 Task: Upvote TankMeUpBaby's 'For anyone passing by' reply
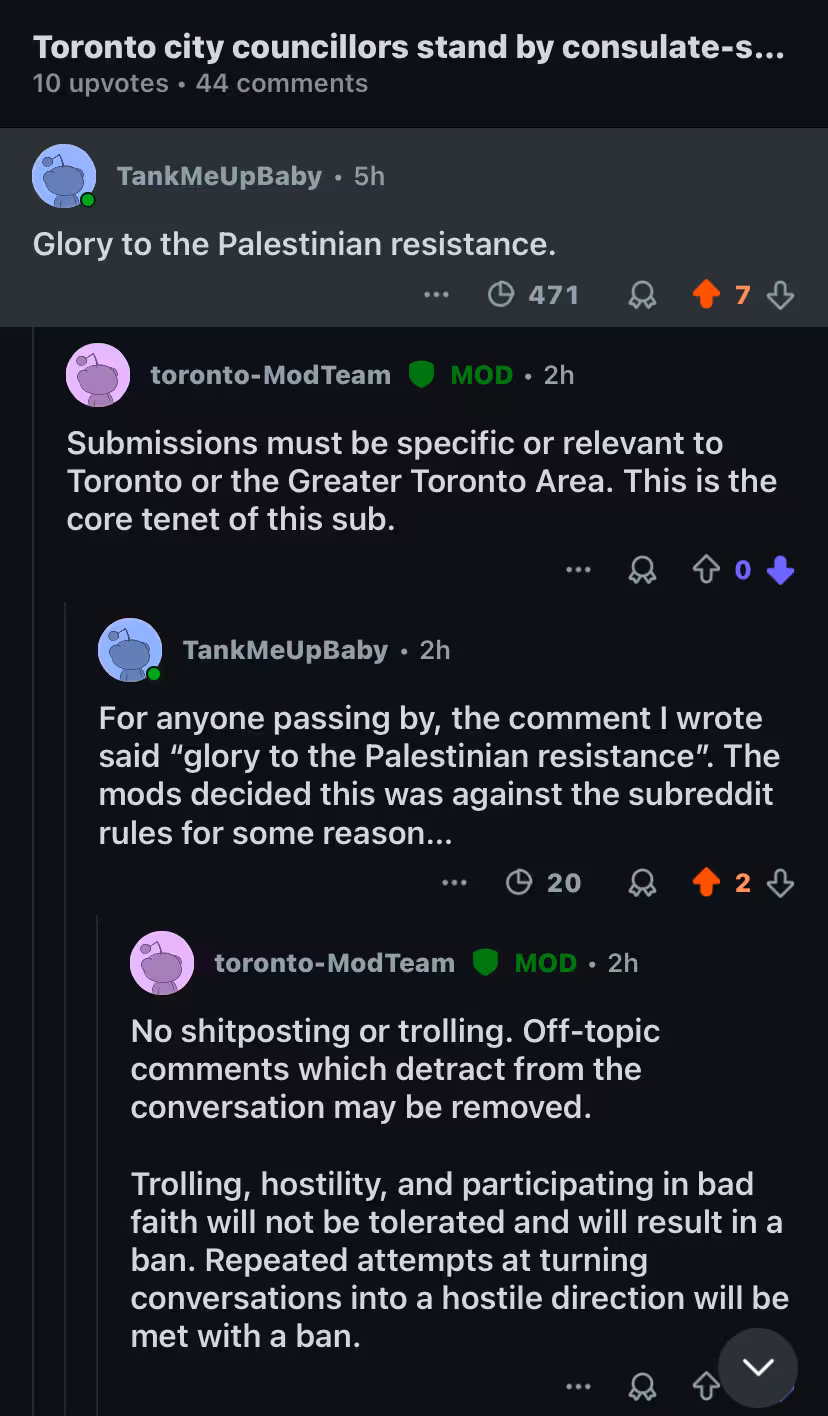click(706, 883)
